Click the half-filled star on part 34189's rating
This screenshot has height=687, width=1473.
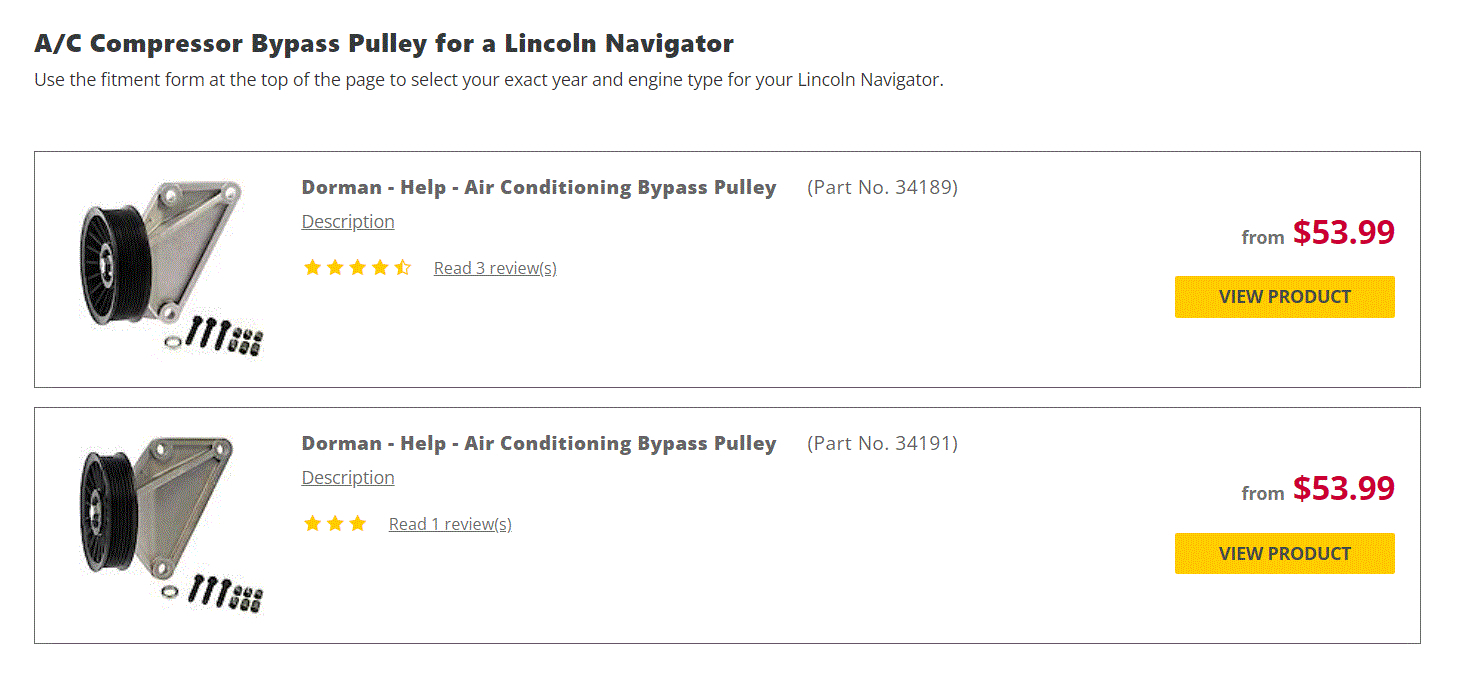coord(403,268)
